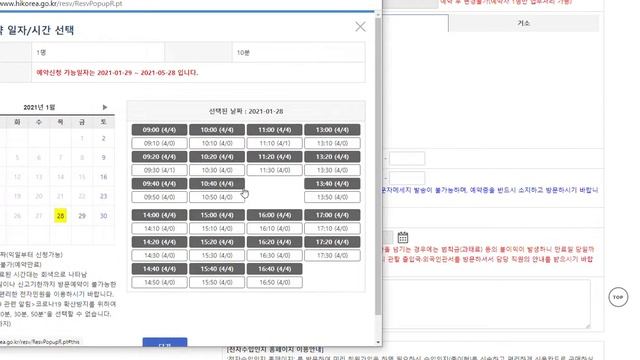
Task: Select calendar date 30
Action: tap(104, 216)
